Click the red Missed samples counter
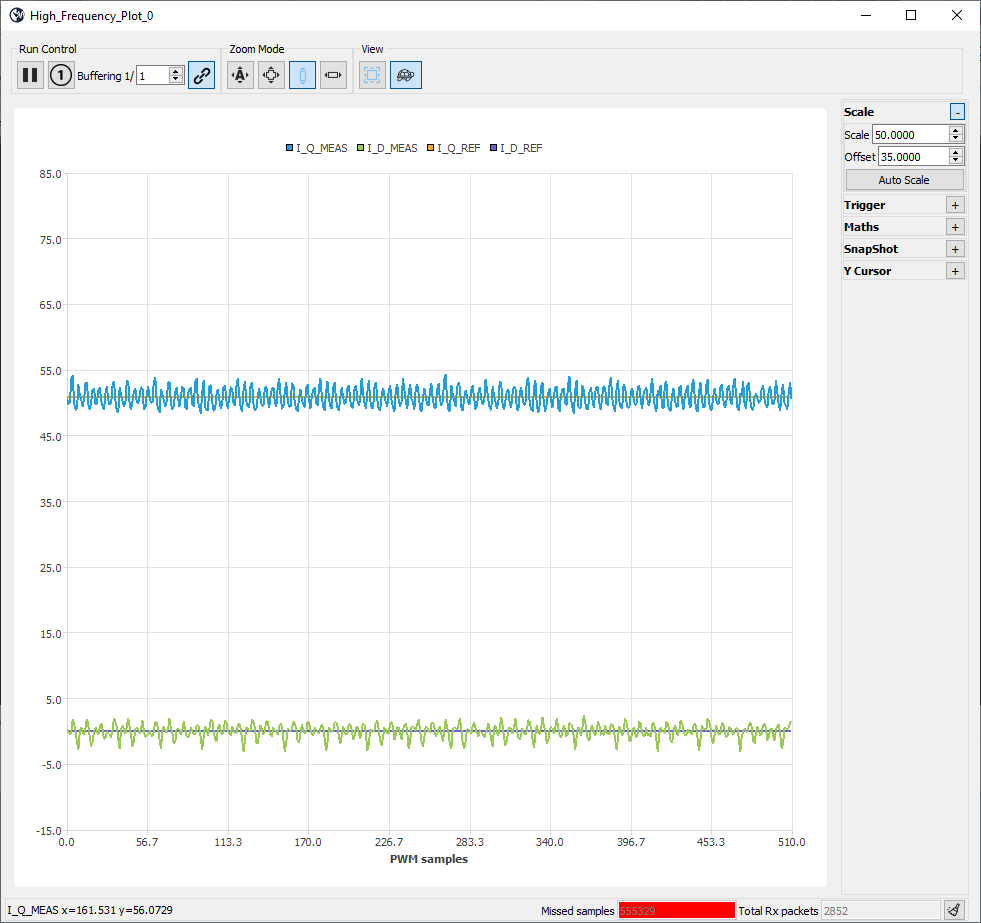Screen dimensions: 981x923 [x=676, y=910]
